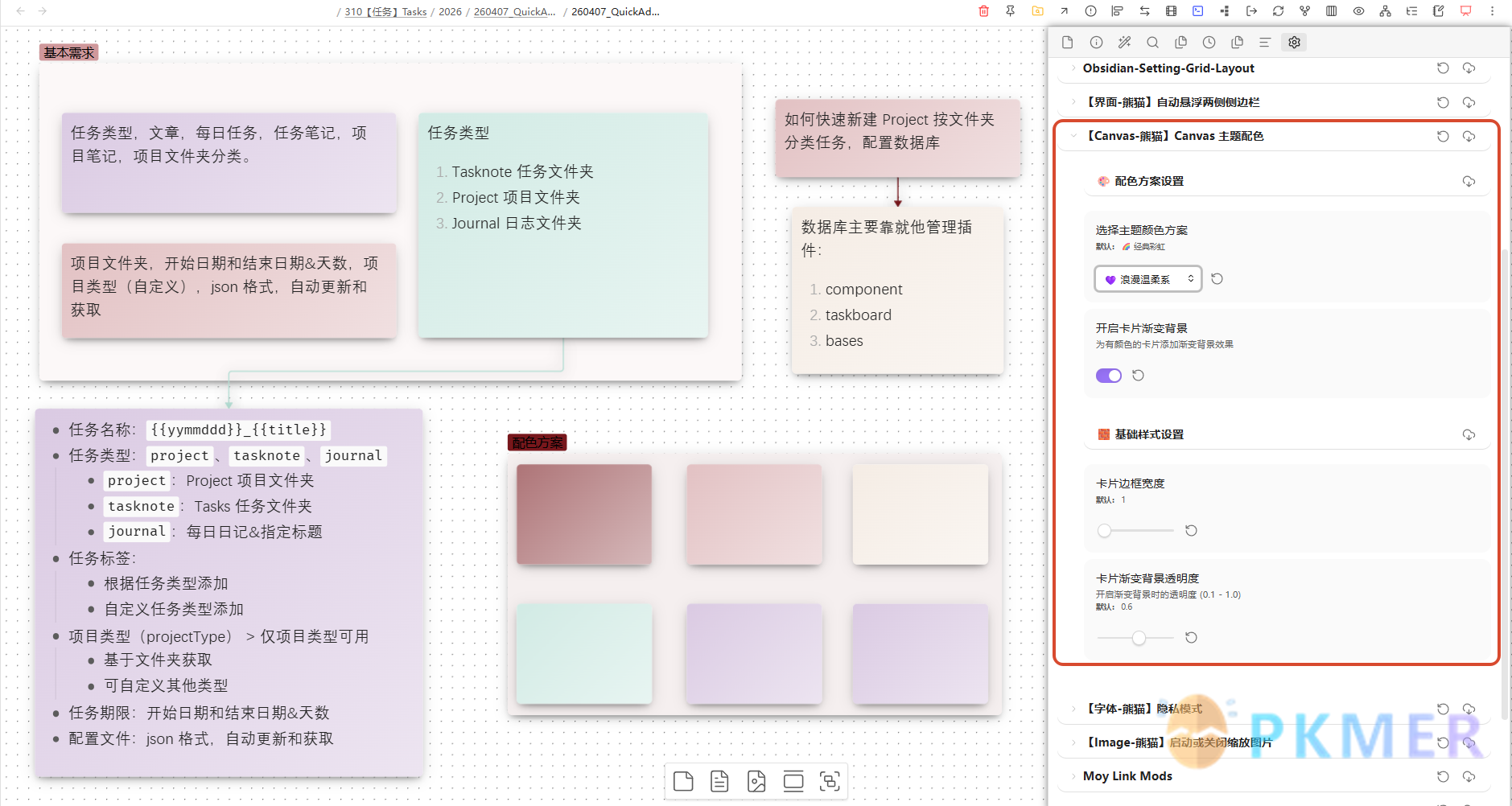Click the pin icon in top toolbar
Screen dimensions: 1512x806
1010,11
